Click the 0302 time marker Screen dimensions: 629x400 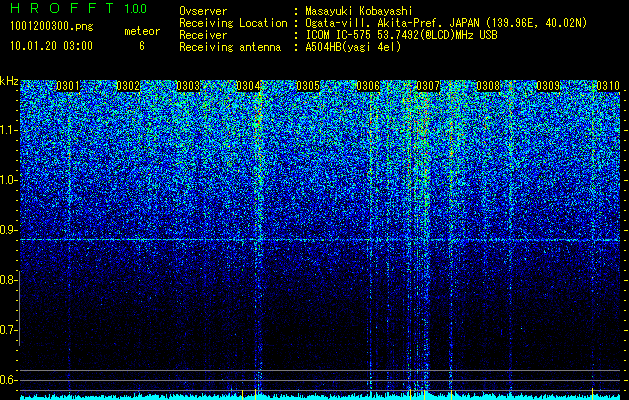[x=128, y=86]
